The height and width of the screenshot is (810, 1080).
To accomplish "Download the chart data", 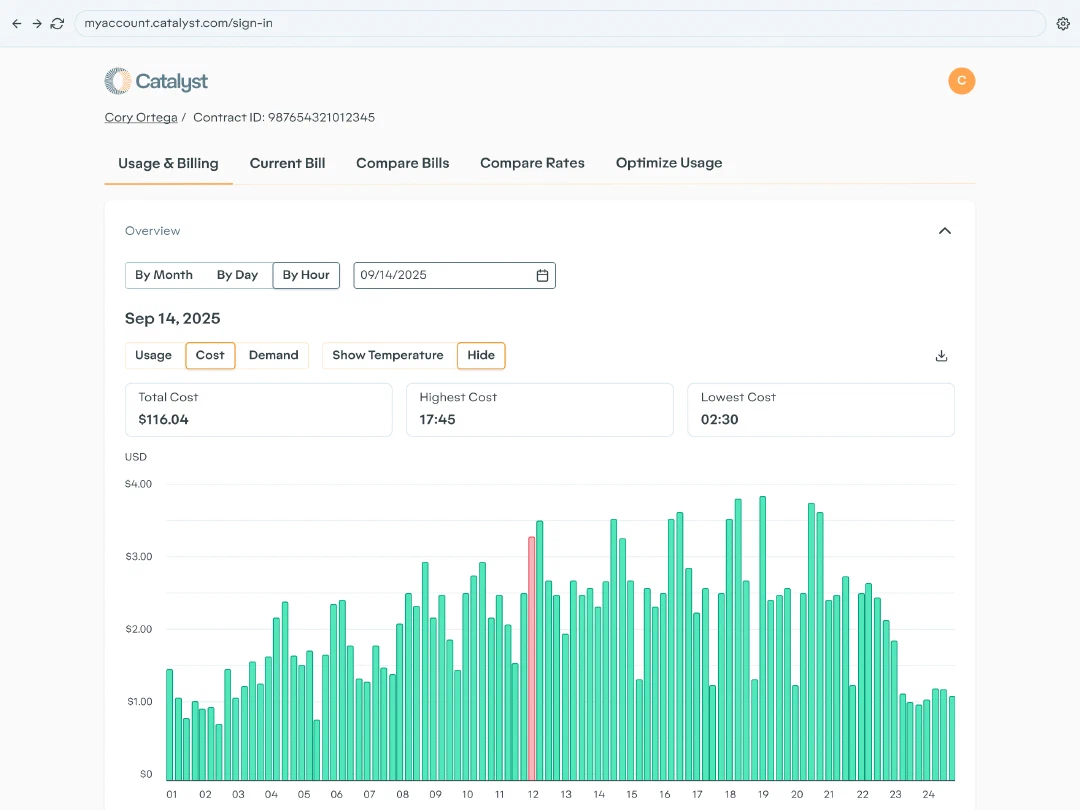I will pos(942,356).
